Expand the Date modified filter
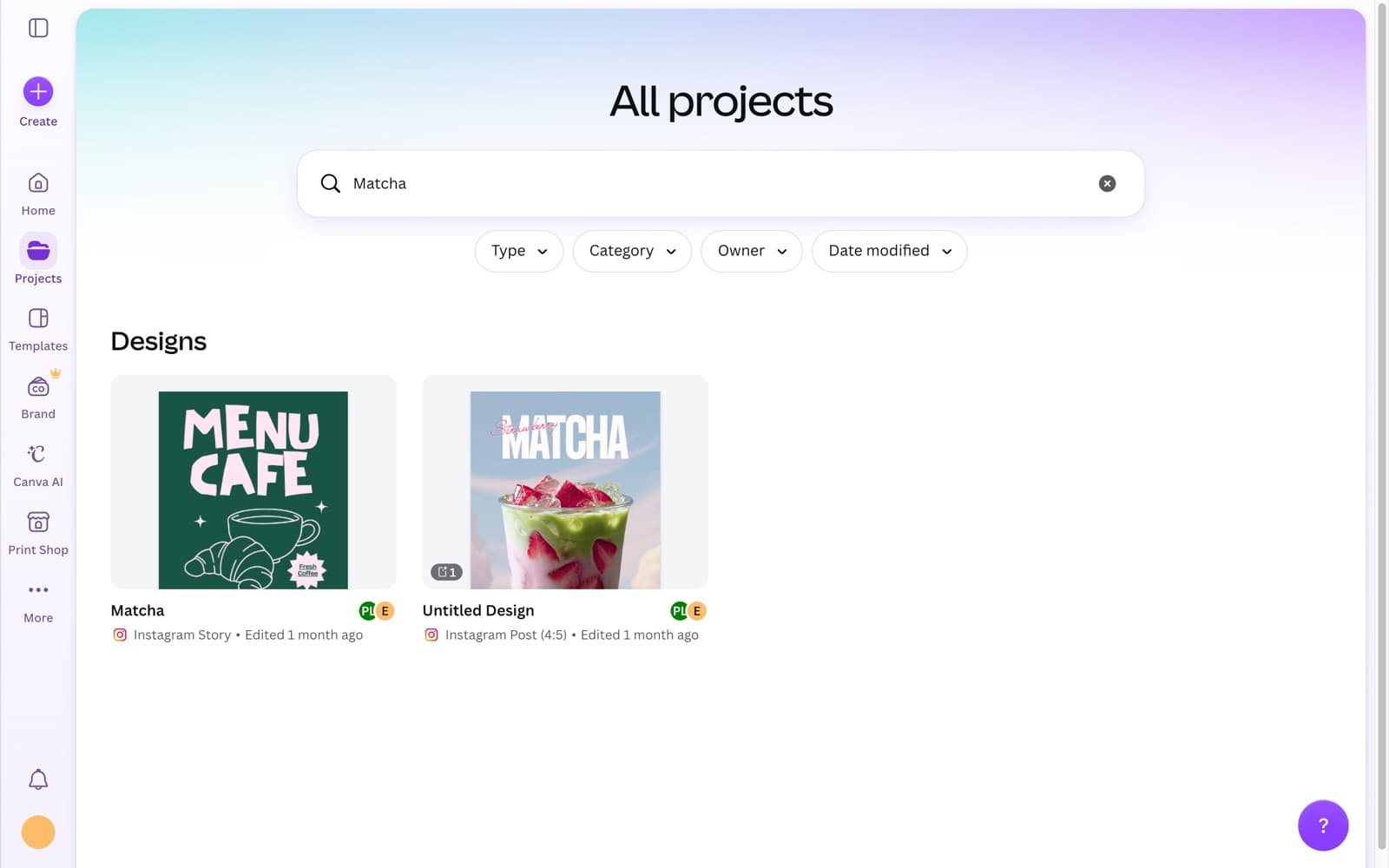Viewport: 1389px width, 868px height. (x=890, y=251)
